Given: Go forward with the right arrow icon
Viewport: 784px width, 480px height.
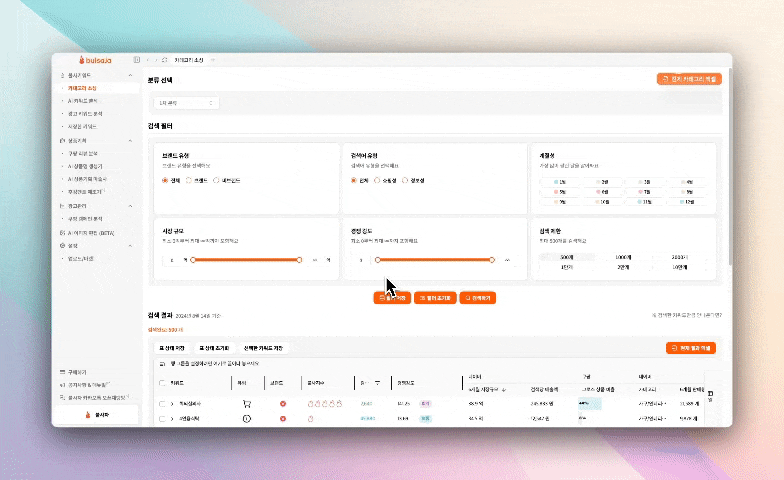Looking at the screenshot, I should coord(156,60).
